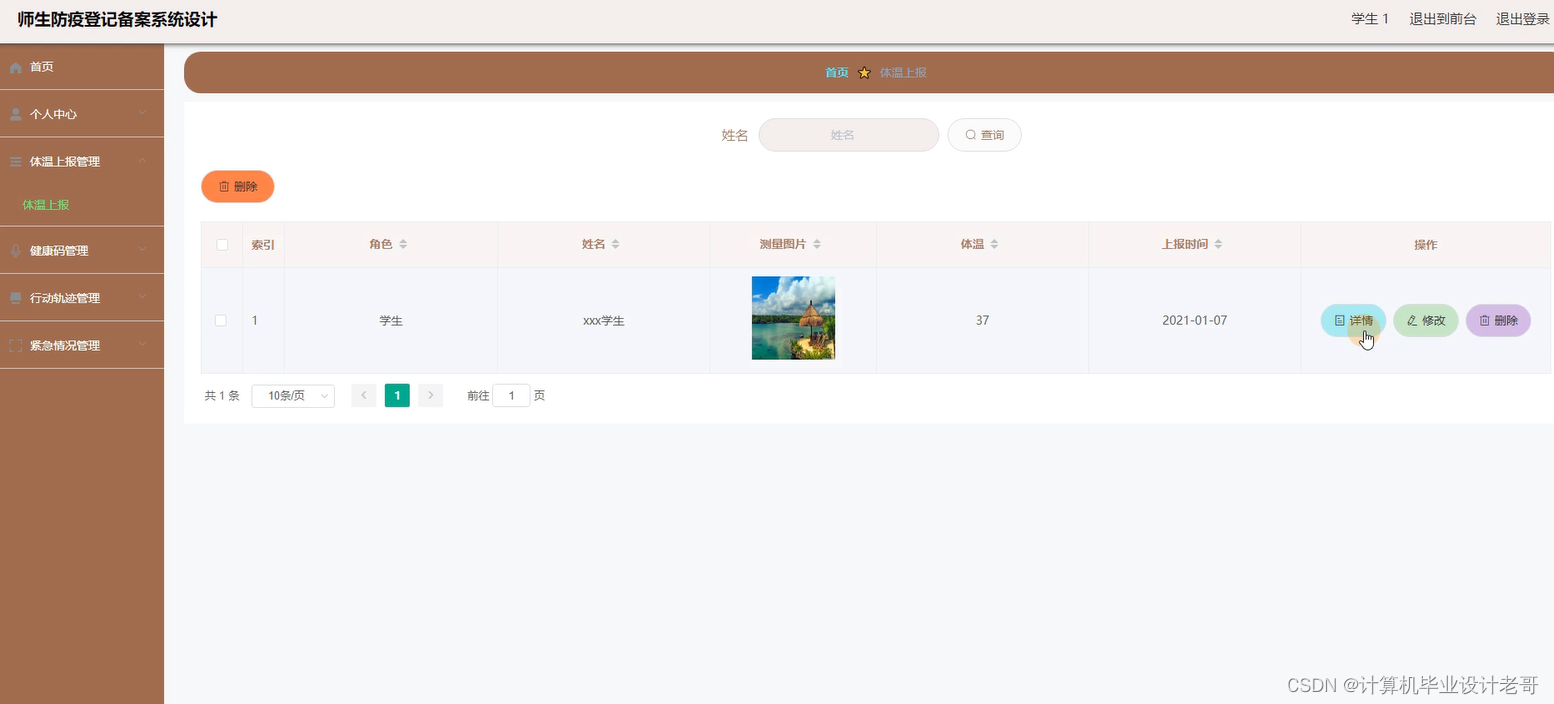Click the 2021-01-07 date cell
The width and height of the screenshot is (1554, 704).
(1194, 321)
